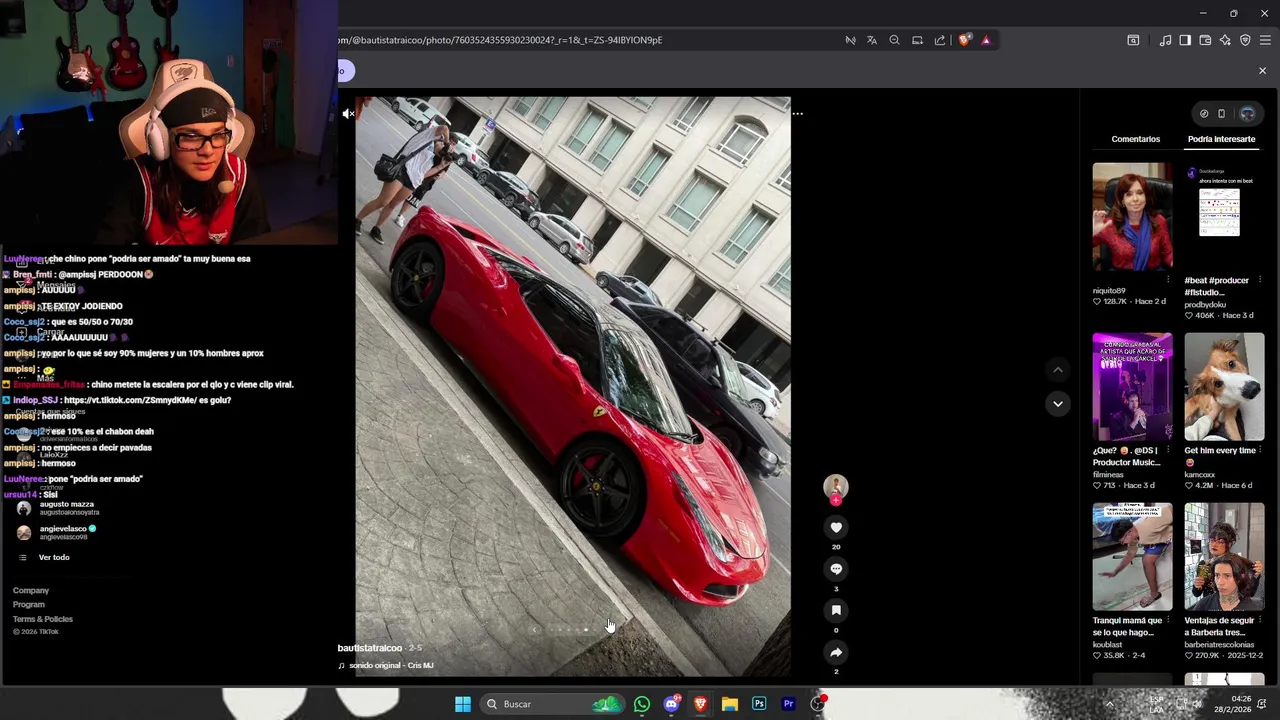Go to the next post with down chevron

pos(1058,404)
